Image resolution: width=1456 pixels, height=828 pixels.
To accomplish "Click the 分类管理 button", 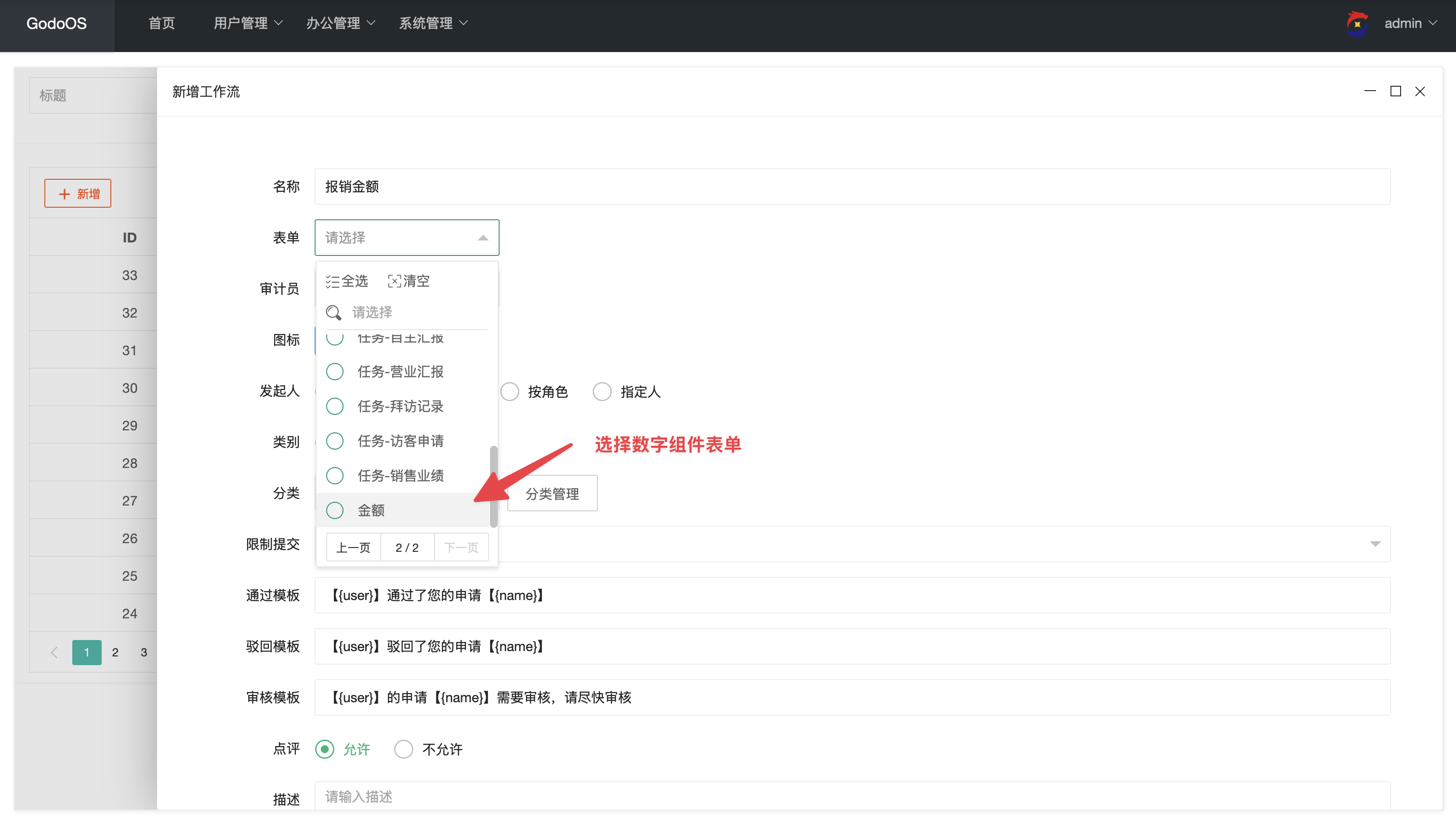I will coord(552,494).
